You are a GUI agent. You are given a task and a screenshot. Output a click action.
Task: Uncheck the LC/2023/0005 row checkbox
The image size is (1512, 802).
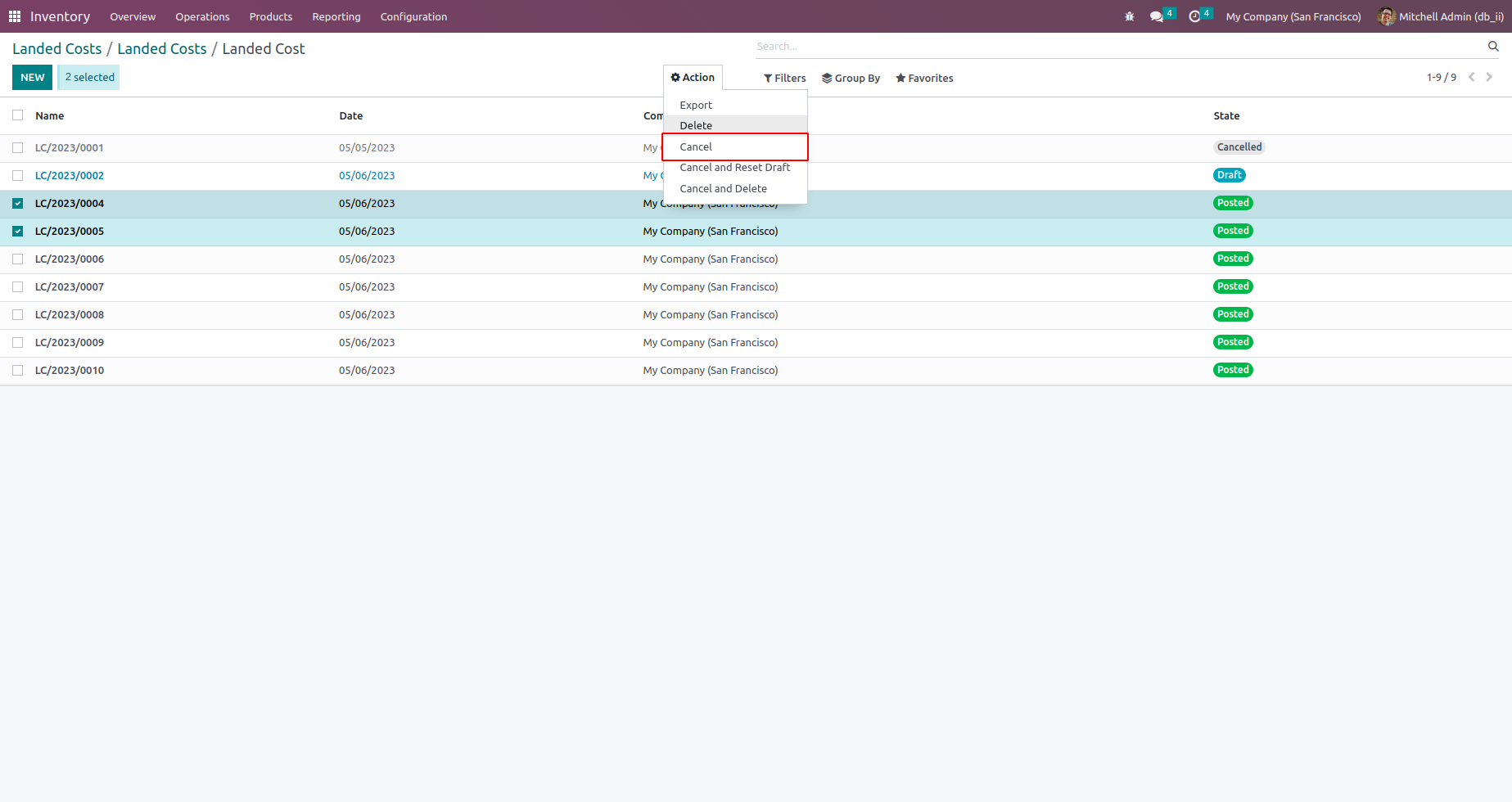pos(18,232)
